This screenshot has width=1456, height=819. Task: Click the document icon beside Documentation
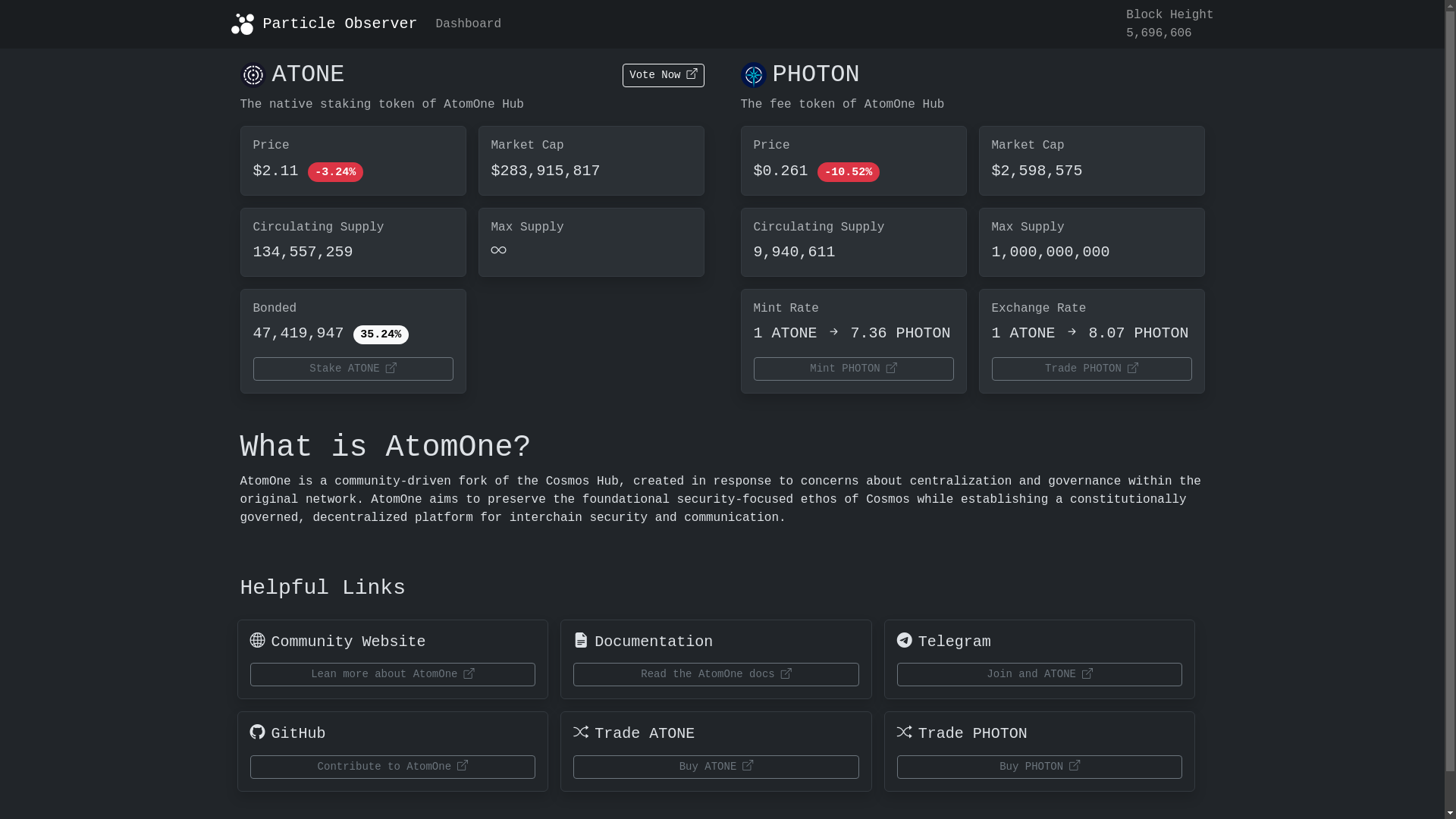coord(581,640)
